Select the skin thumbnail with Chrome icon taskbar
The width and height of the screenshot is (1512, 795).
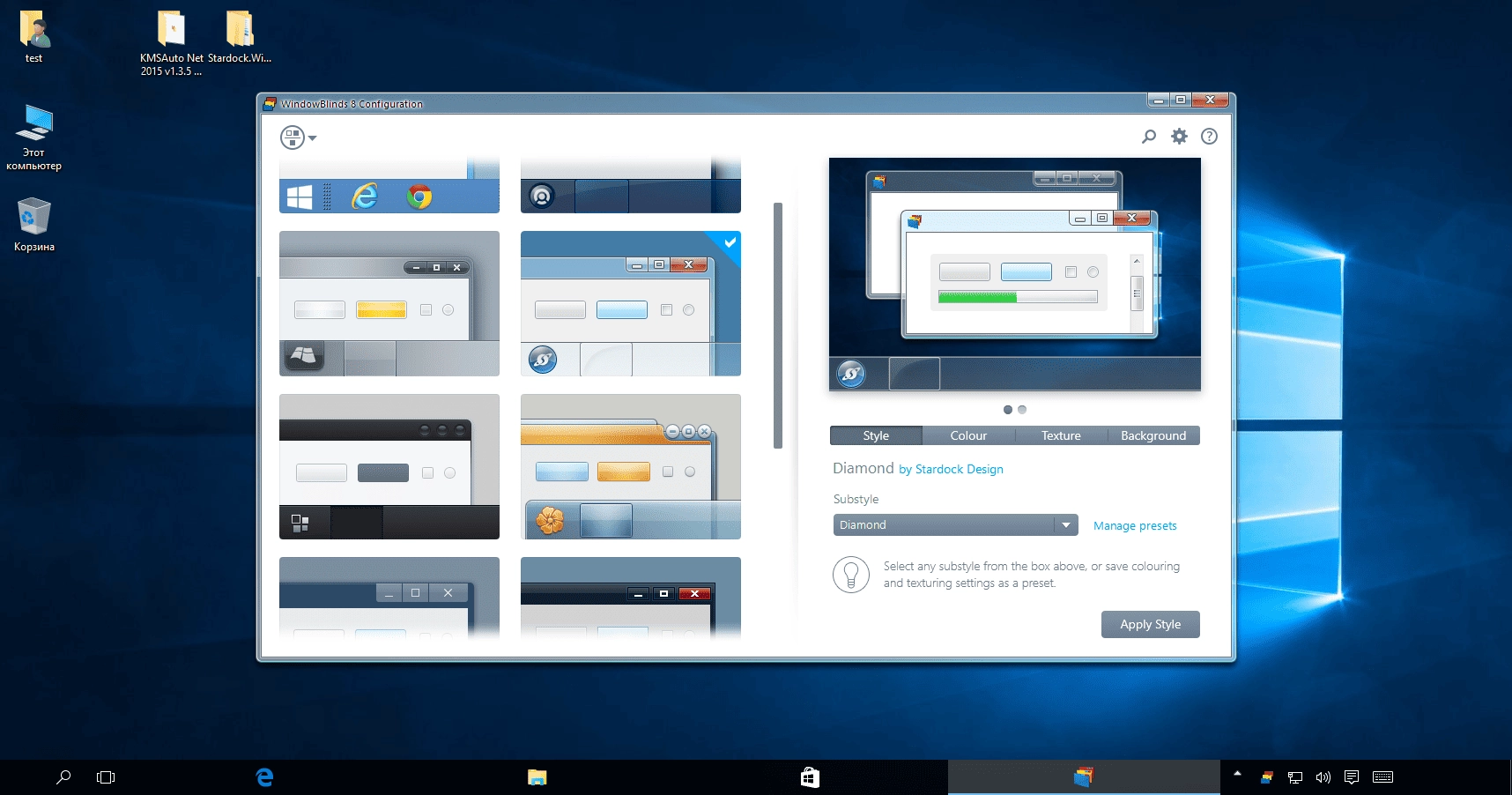click(x=389, y=185)
